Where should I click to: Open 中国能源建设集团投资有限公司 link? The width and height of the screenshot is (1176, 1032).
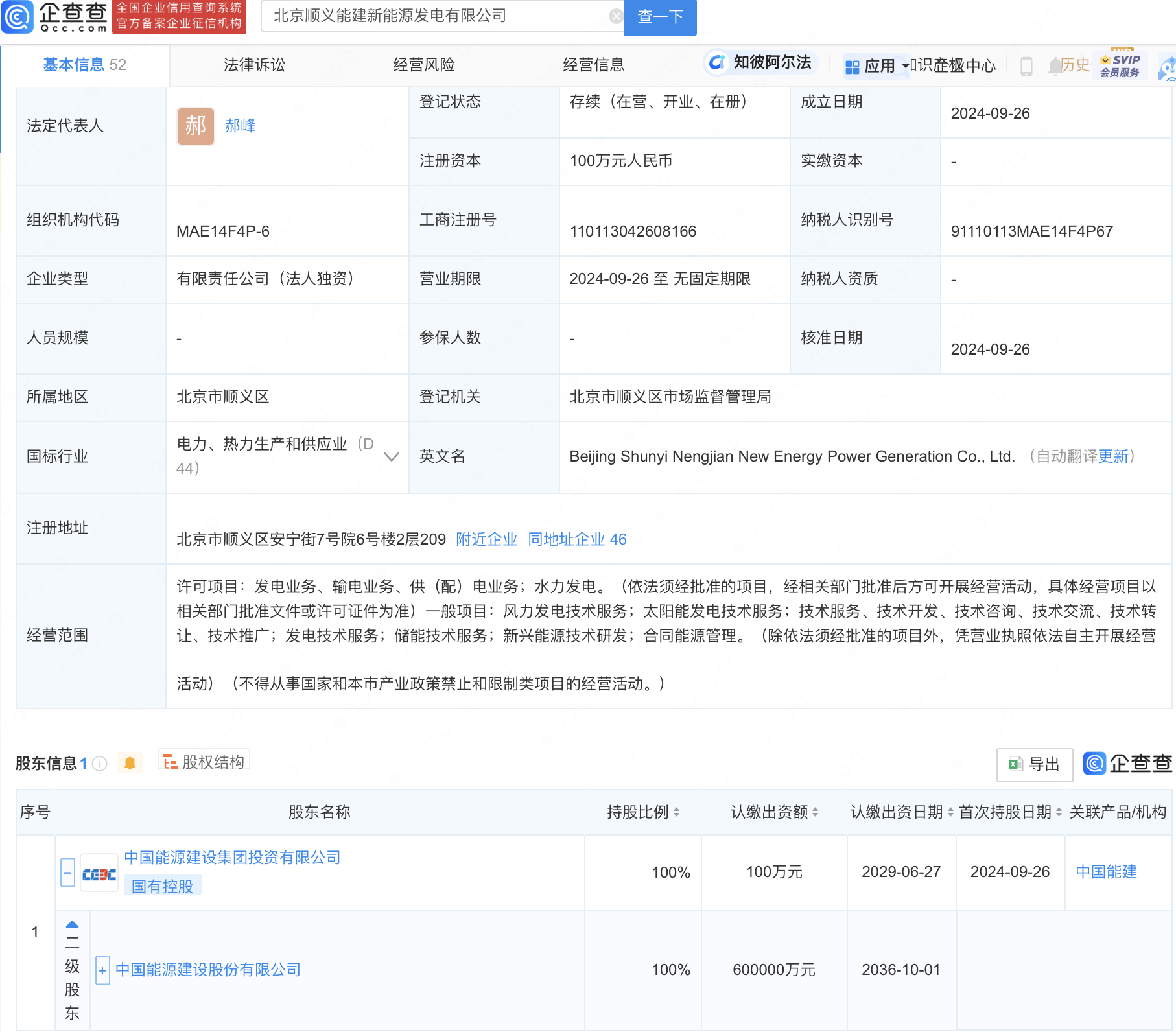tap(232, 858)
